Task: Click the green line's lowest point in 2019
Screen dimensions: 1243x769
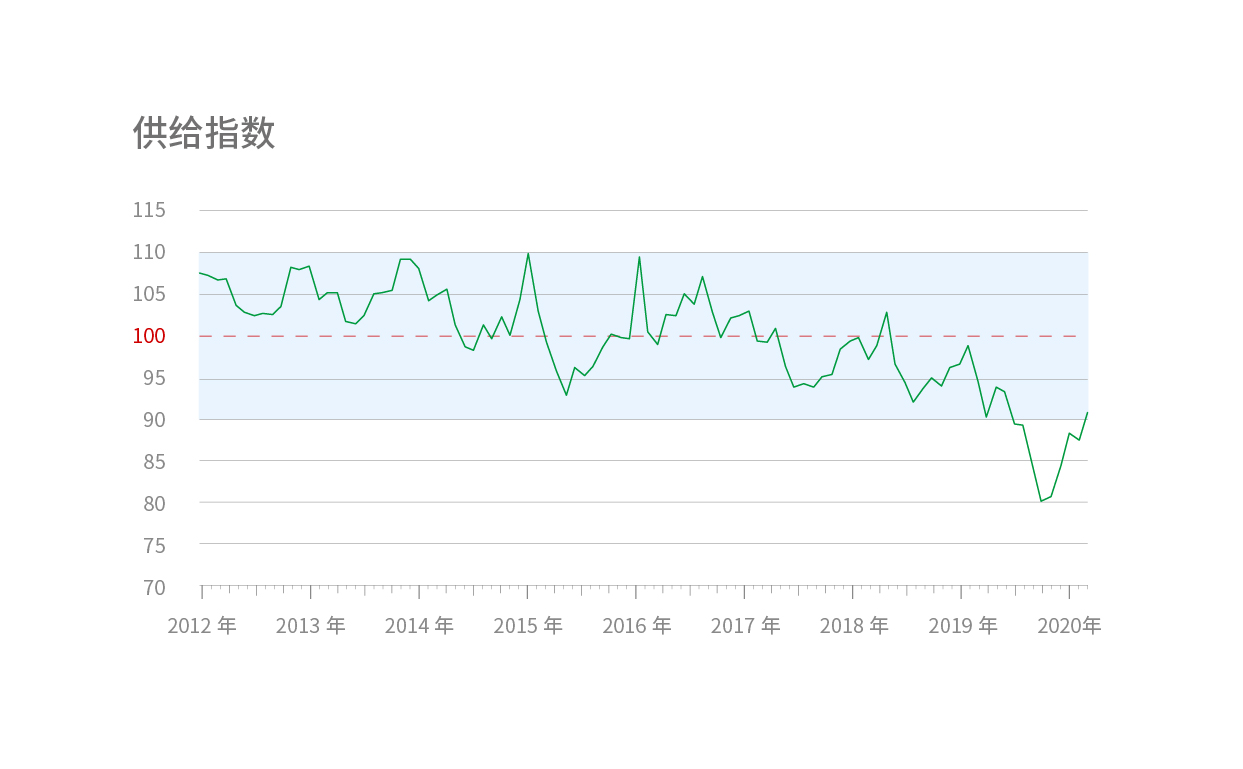Action: [x=1041, y=501]
